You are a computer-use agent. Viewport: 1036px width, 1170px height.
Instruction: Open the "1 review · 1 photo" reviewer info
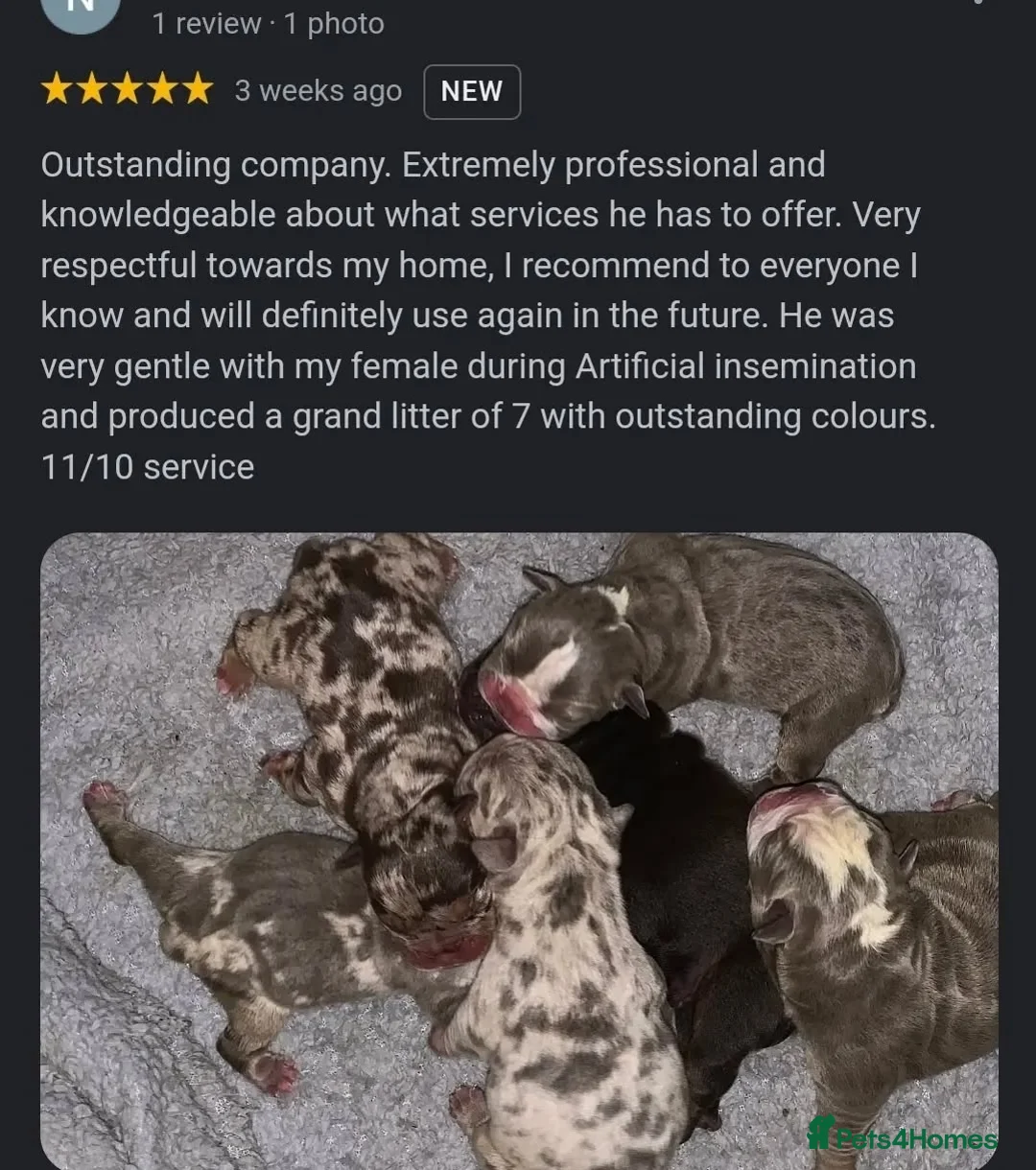click(269, 23)
